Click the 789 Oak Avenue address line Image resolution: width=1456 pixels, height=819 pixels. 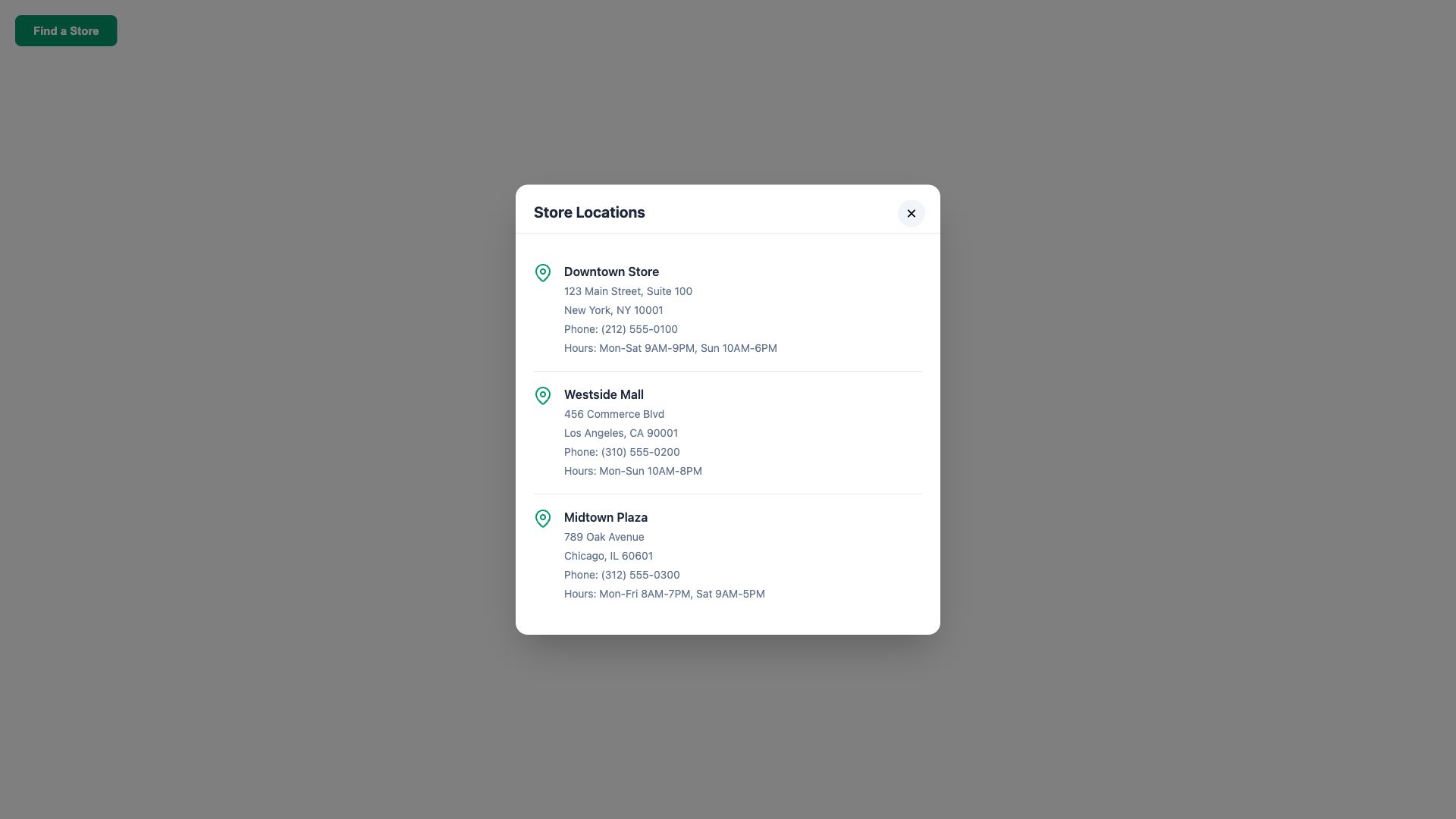click(604, 537)
